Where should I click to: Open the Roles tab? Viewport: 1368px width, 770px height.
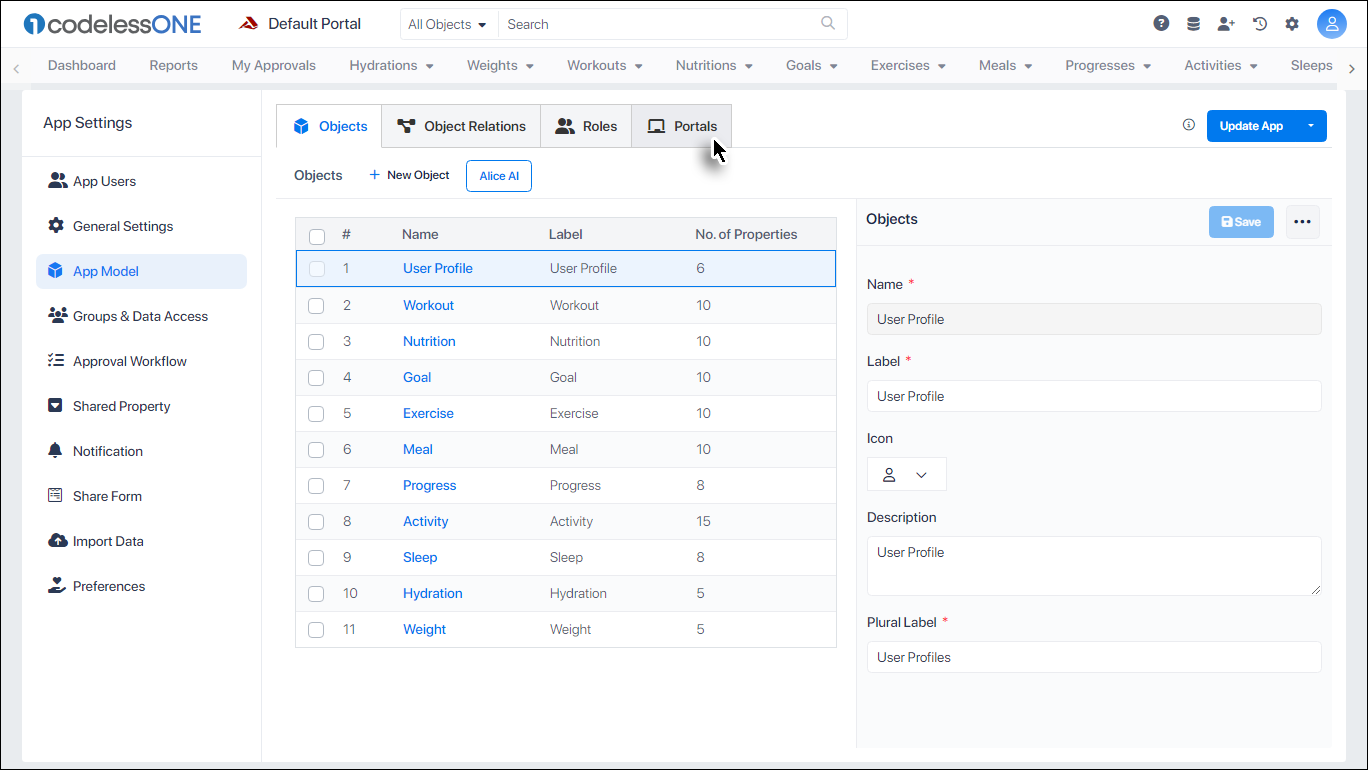pyautogui.click(x=586, y=126)
